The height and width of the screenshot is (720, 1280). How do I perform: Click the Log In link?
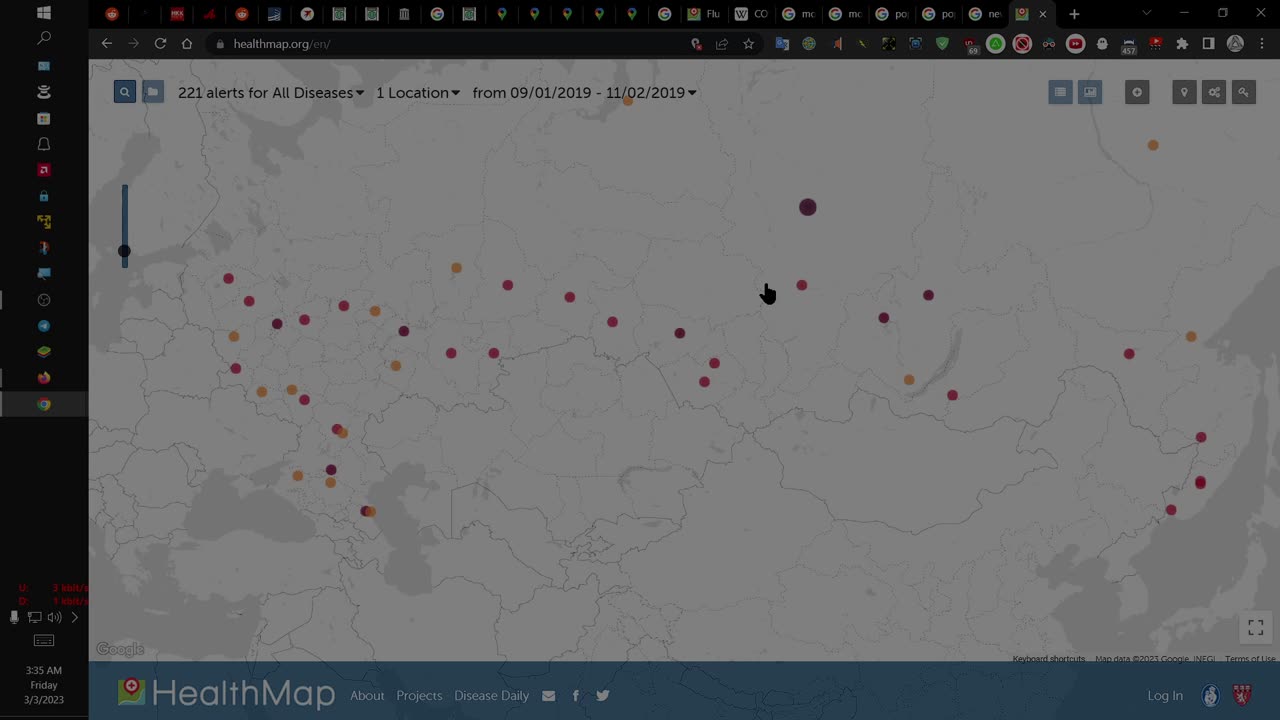point(1165,696)
